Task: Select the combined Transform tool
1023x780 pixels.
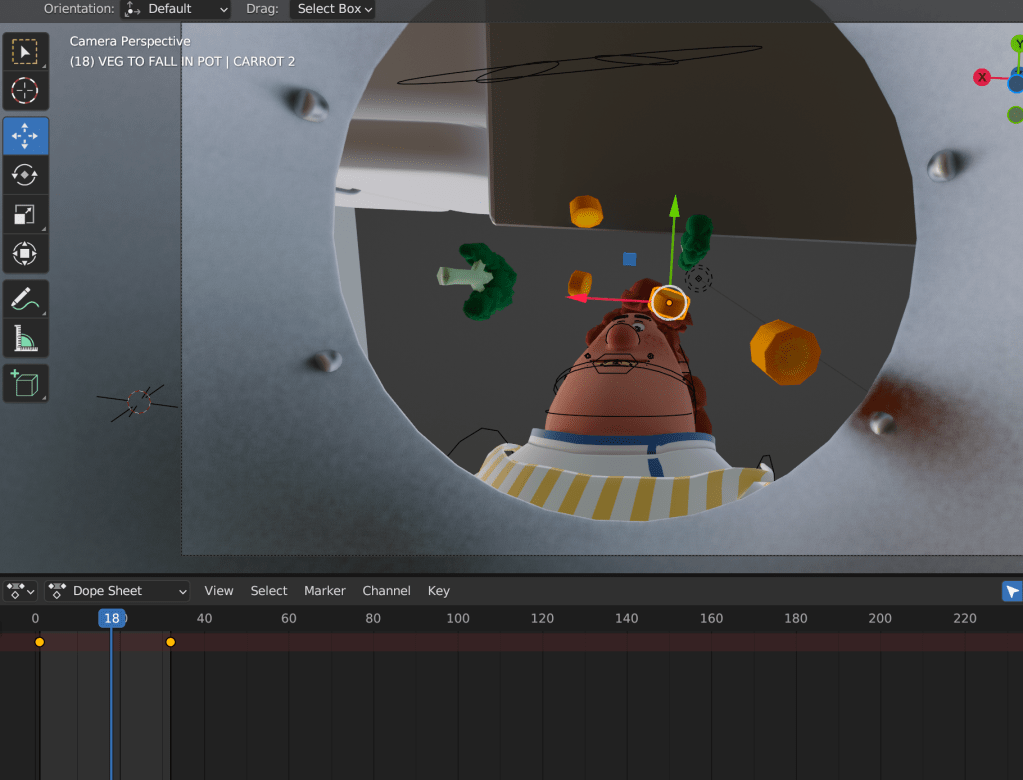Action: coord(25,253)
